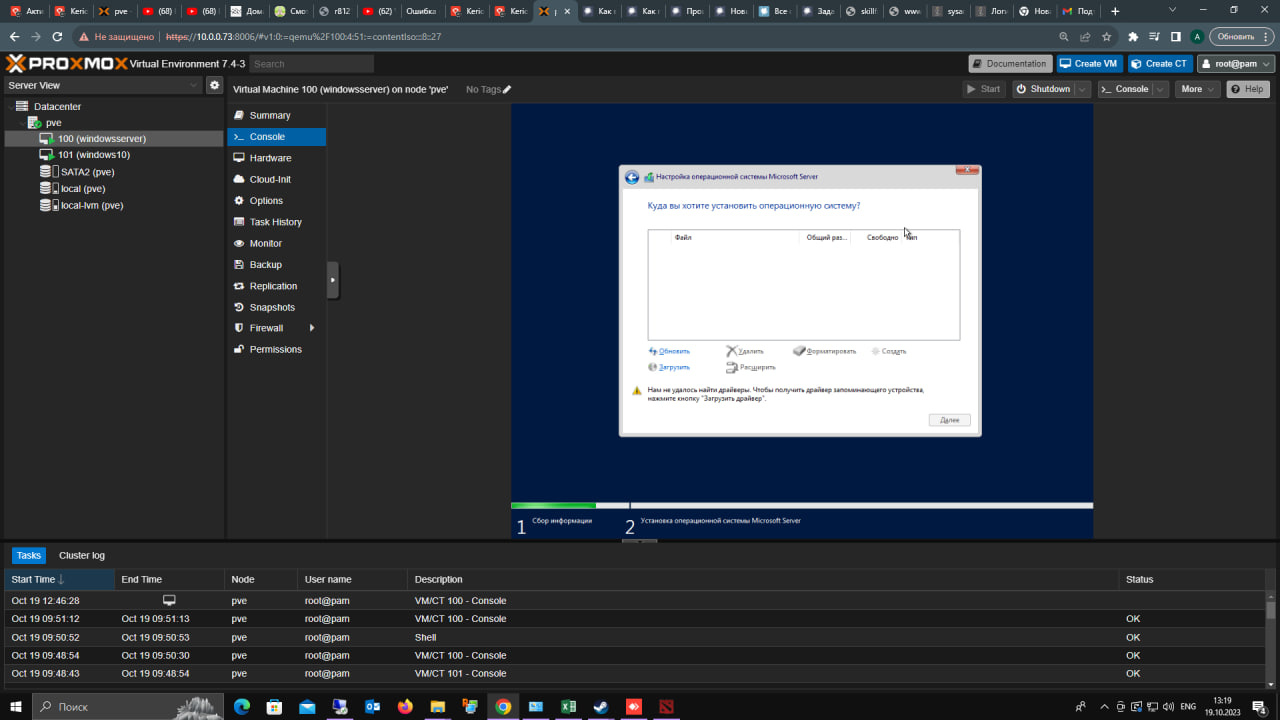Click Расширить in the setup dialog
Viewport: 1280px width, 720px height.
(x=751, y=367)
